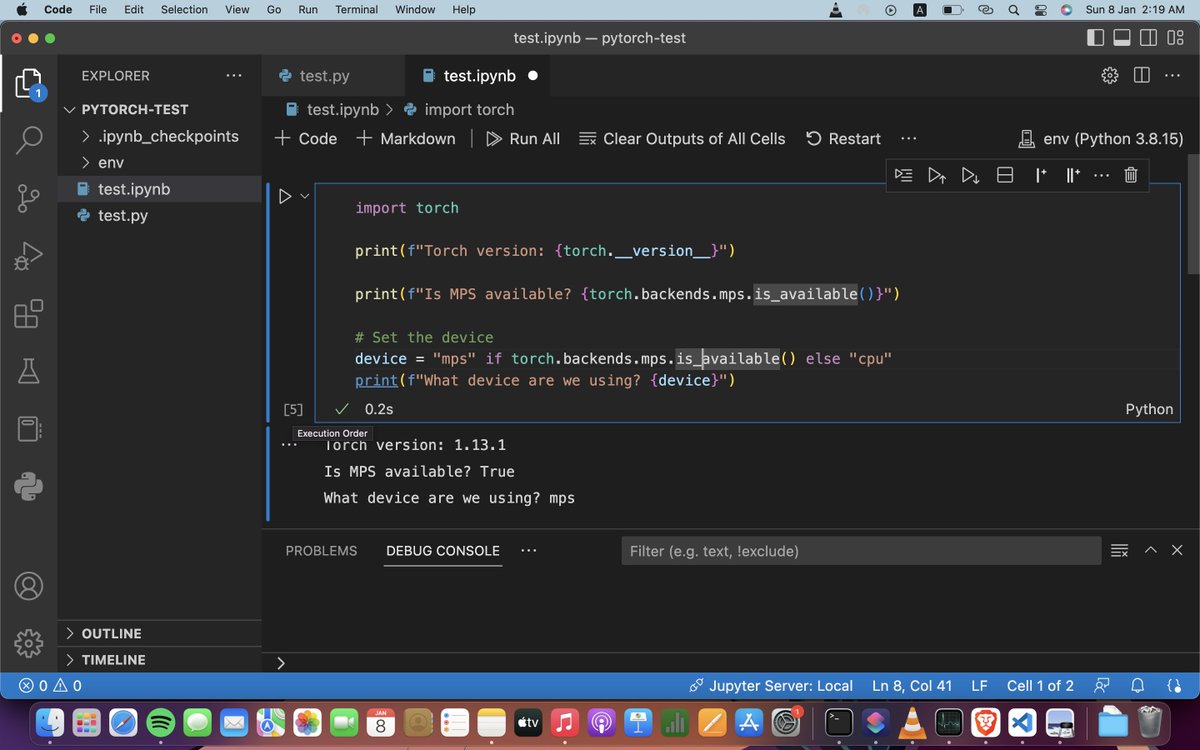Screen dimensions: 1200x750
Task: Open the Extensions view
Action: [29, 314]
